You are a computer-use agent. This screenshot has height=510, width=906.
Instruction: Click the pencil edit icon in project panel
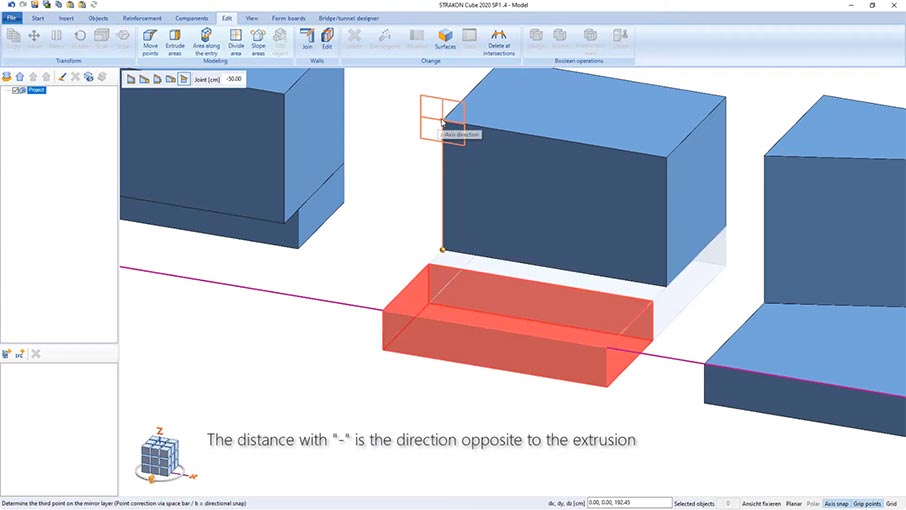(x=62, y=77)
